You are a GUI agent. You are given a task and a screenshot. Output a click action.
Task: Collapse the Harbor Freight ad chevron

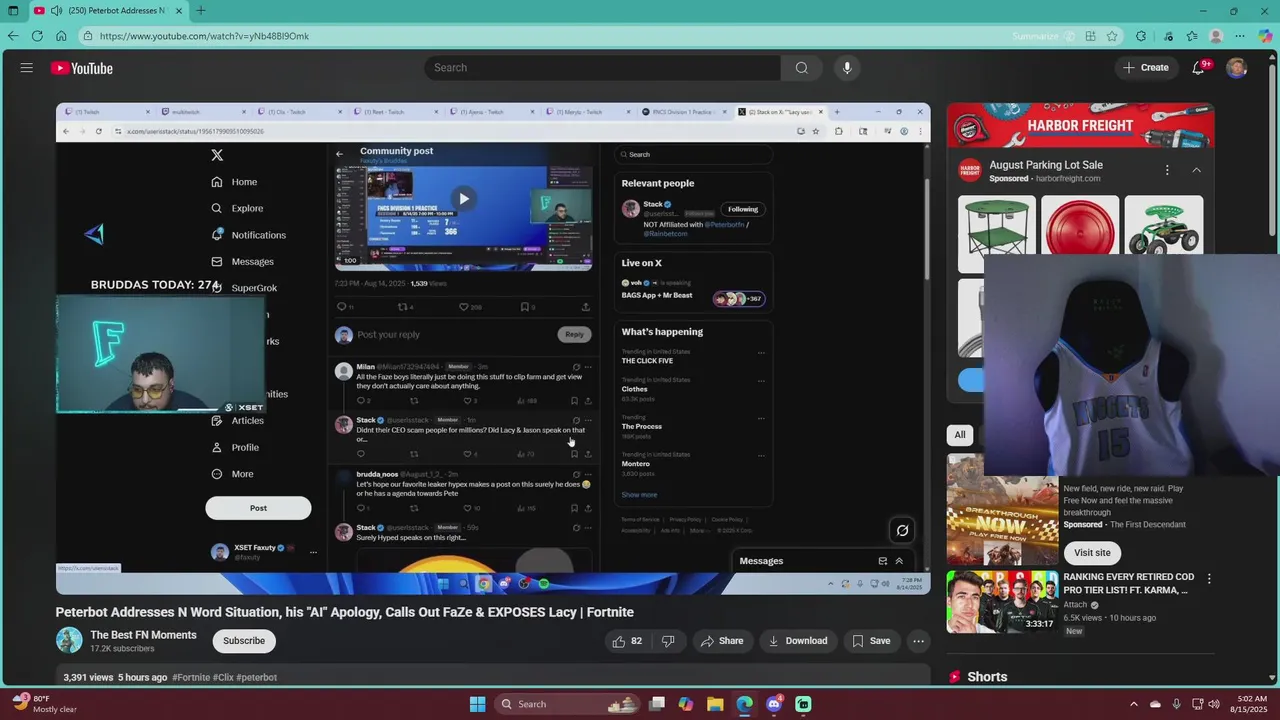tap(1196, 171)
